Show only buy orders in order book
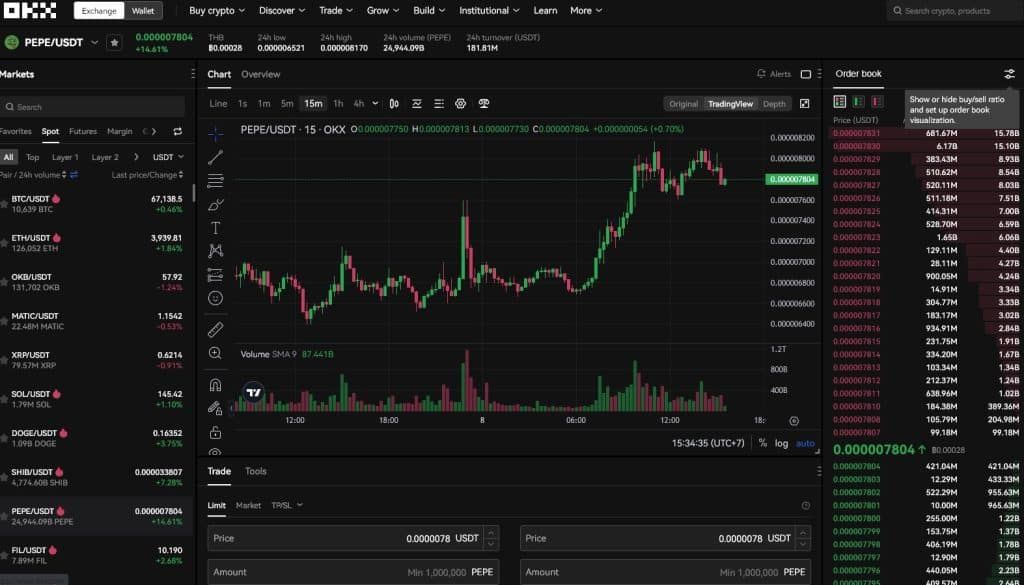The width and height of the screenshot is (1024, 585). [859, 102]
